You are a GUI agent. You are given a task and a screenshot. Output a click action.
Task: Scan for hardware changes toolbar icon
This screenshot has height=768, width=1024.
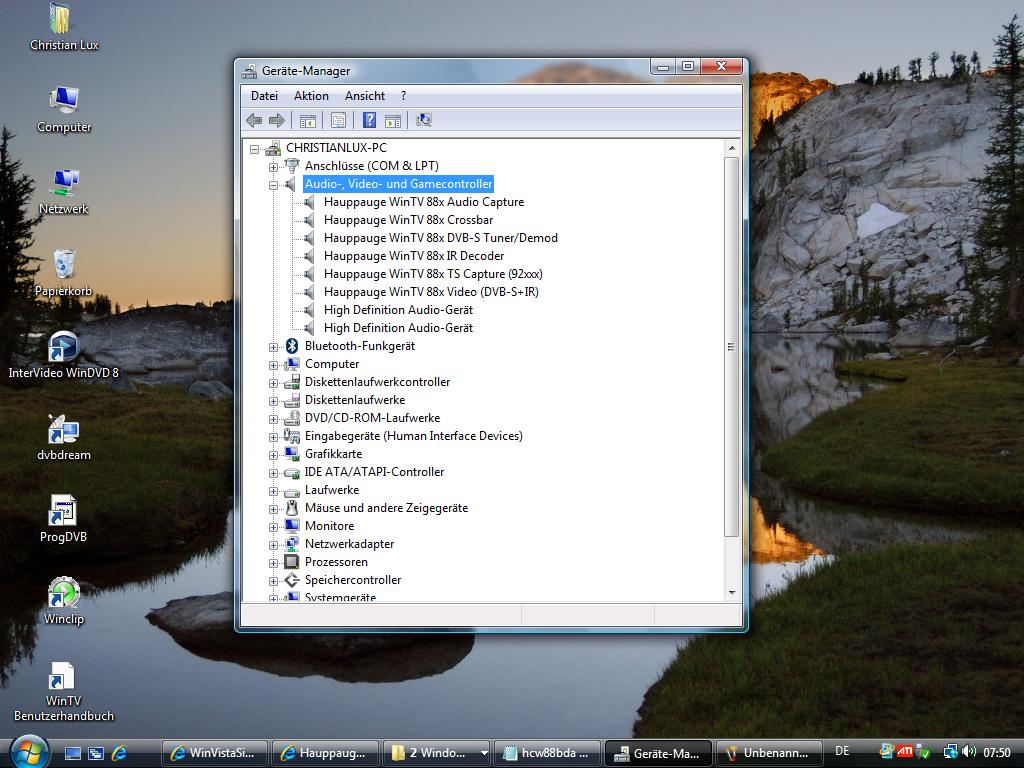(x=424, y=120)
